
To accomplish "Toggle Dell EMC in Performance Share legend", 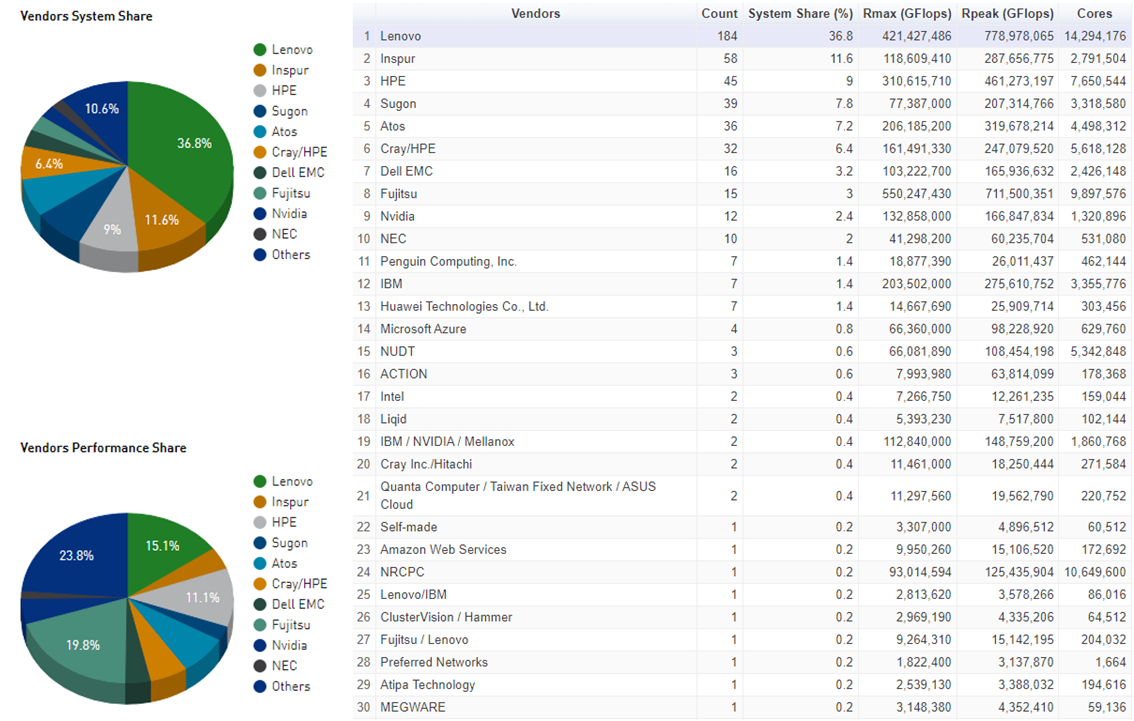I will pyautogui.click(x=289, y=605).
